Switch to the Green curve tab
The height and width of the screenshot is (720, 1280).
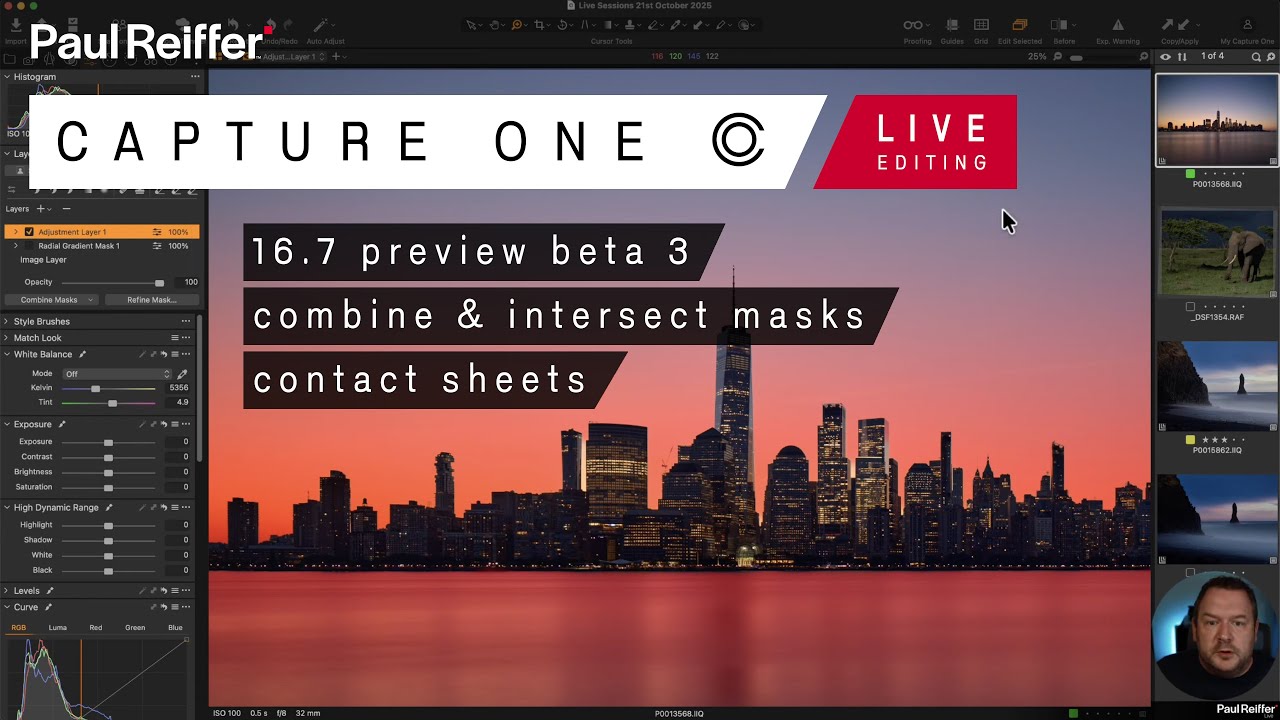click(x=135, y=628)
